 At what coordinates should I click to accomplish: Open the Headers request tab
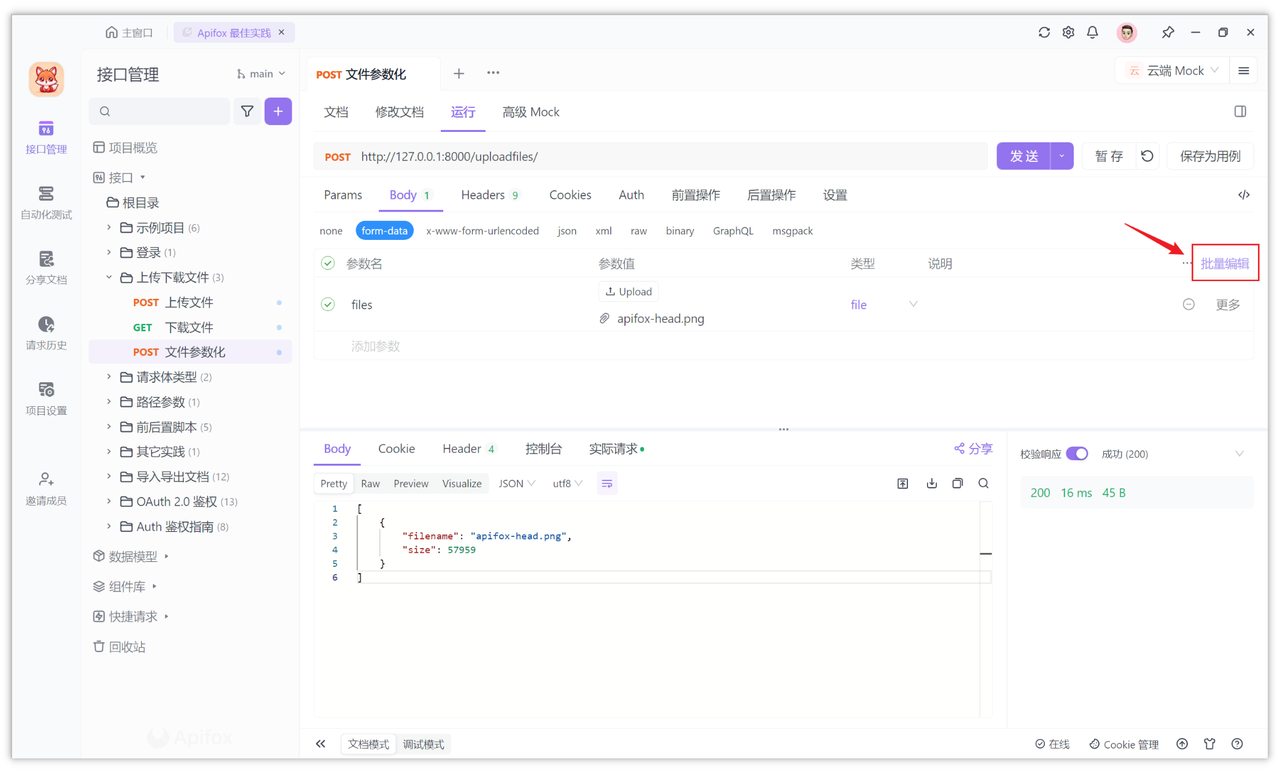(490, 195)
